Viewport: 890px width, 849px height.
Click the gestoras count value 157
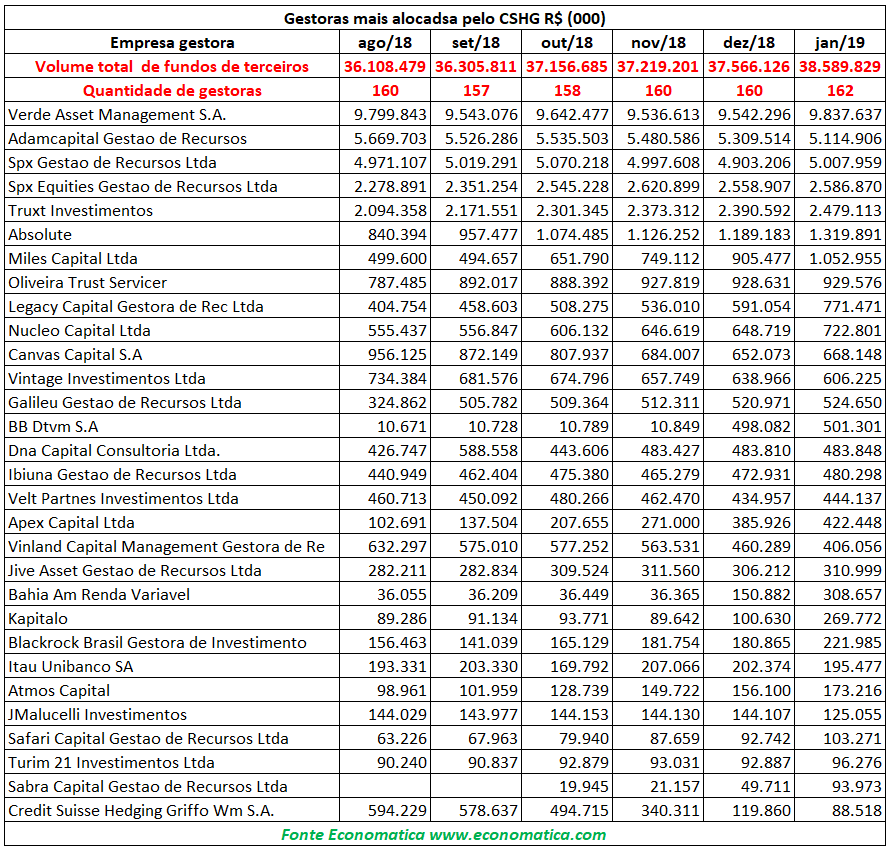coord(476,90)
